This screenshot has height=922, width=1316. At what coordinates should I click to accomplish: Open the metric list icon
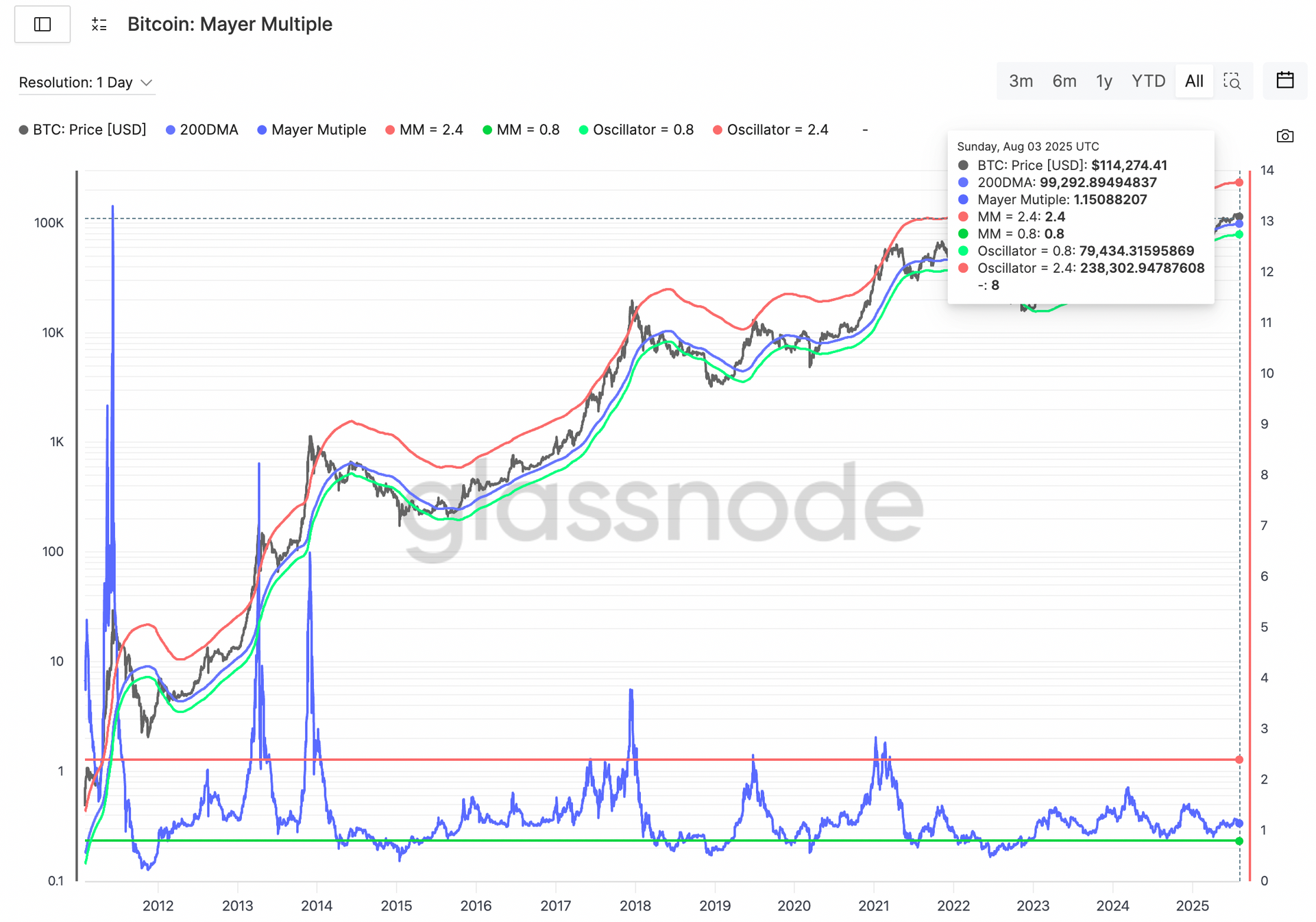click(x=99, y=25)
